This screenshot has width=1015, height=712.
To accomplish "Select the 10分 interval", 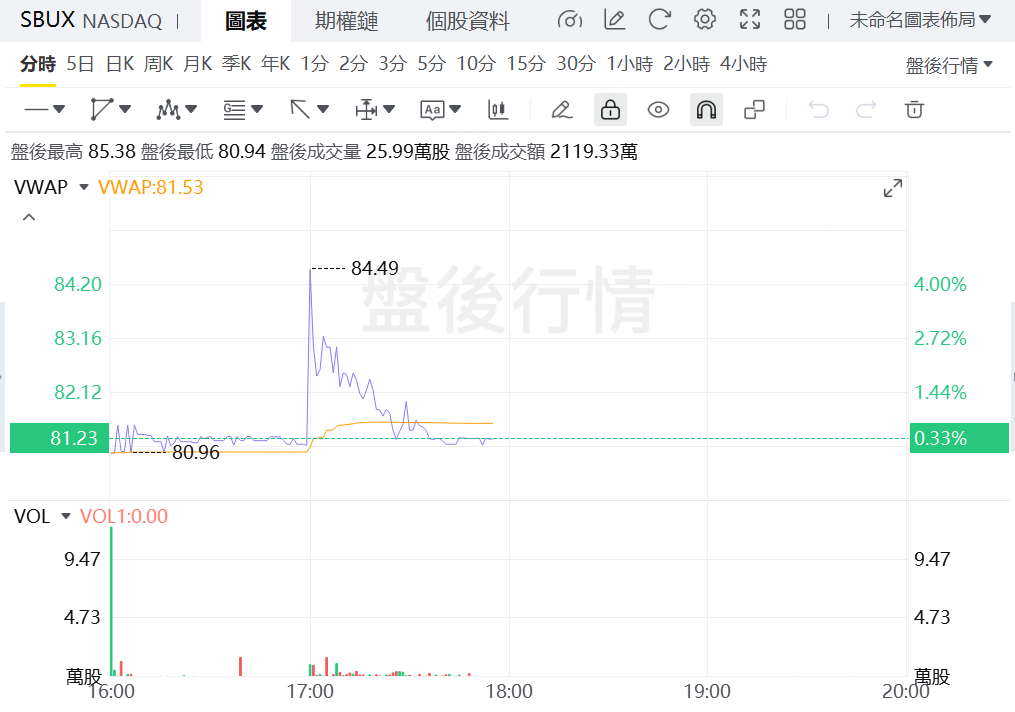I will (x=476, y=63).
